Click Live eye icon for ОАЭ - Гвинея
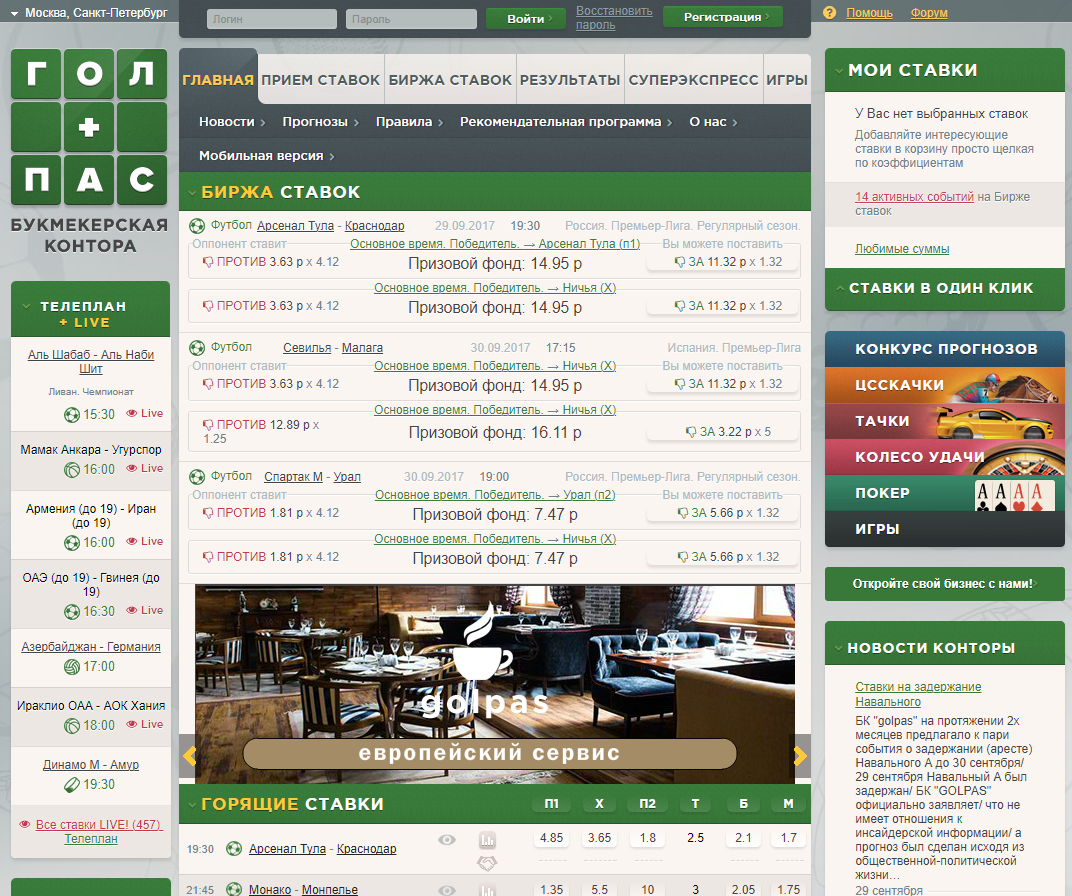The height and width of the screenshot is (896, 1072). point(132,610)
